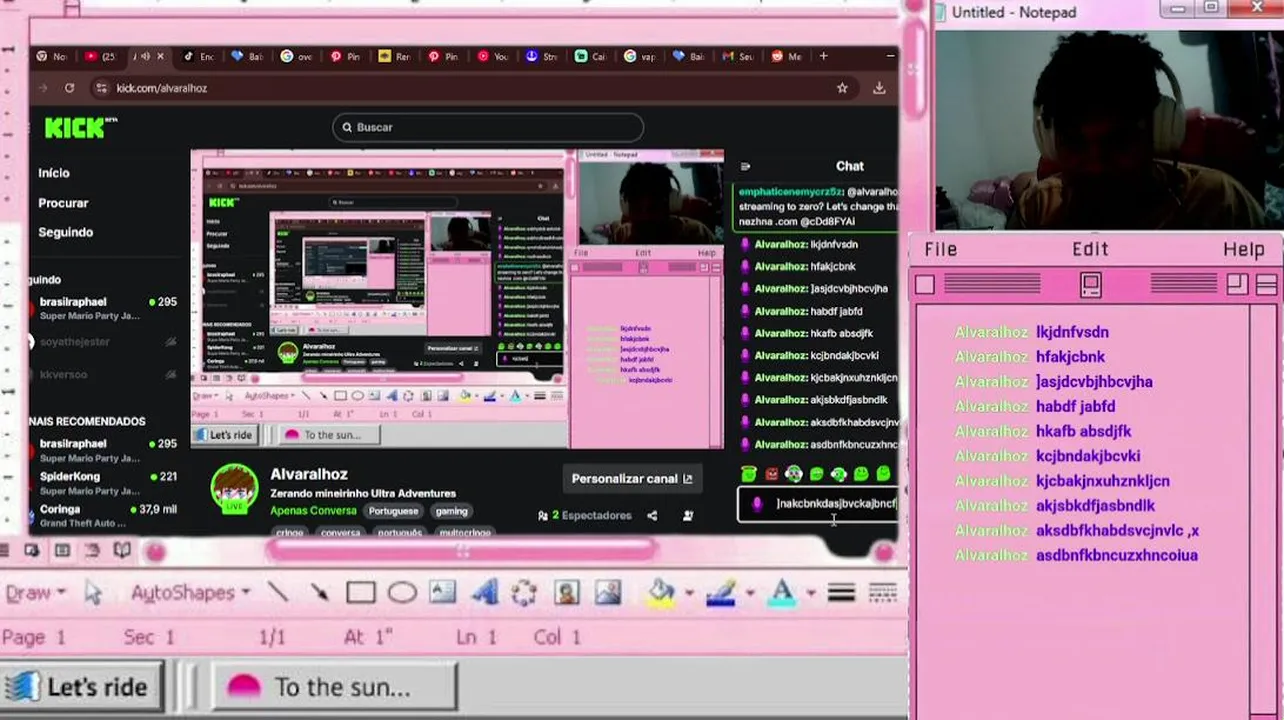
Task: Apply Font Color letter A
Action: 783,593
